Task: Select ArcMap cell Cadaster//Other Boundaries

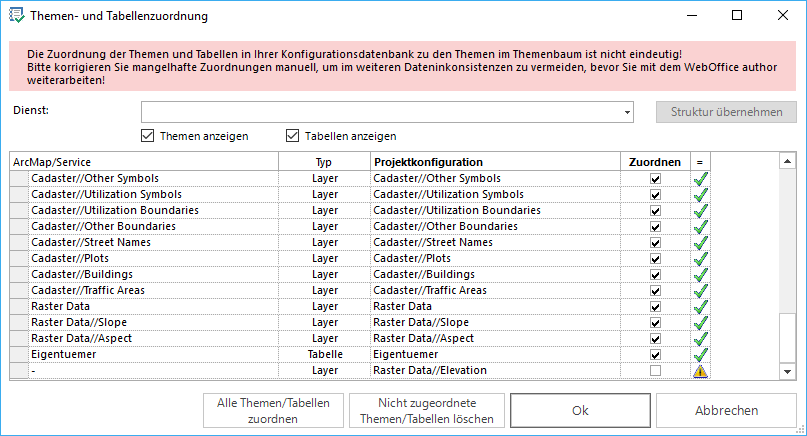Action: (153, 226)
